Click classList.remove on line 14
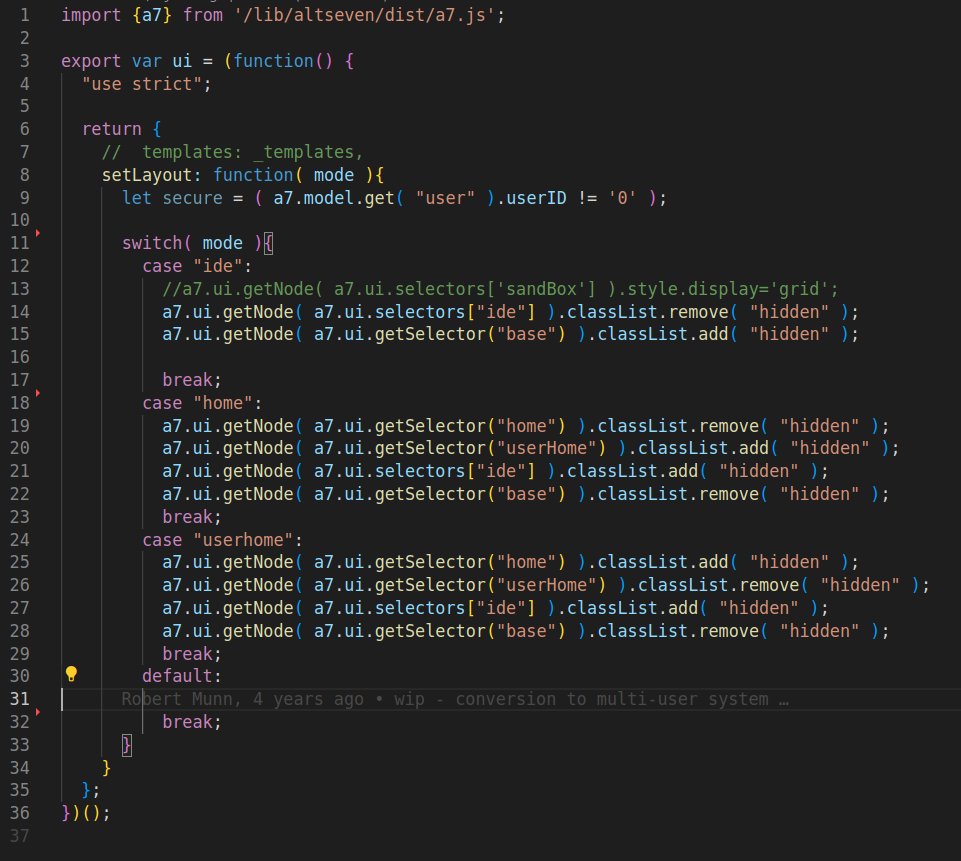 coord(648,312)
